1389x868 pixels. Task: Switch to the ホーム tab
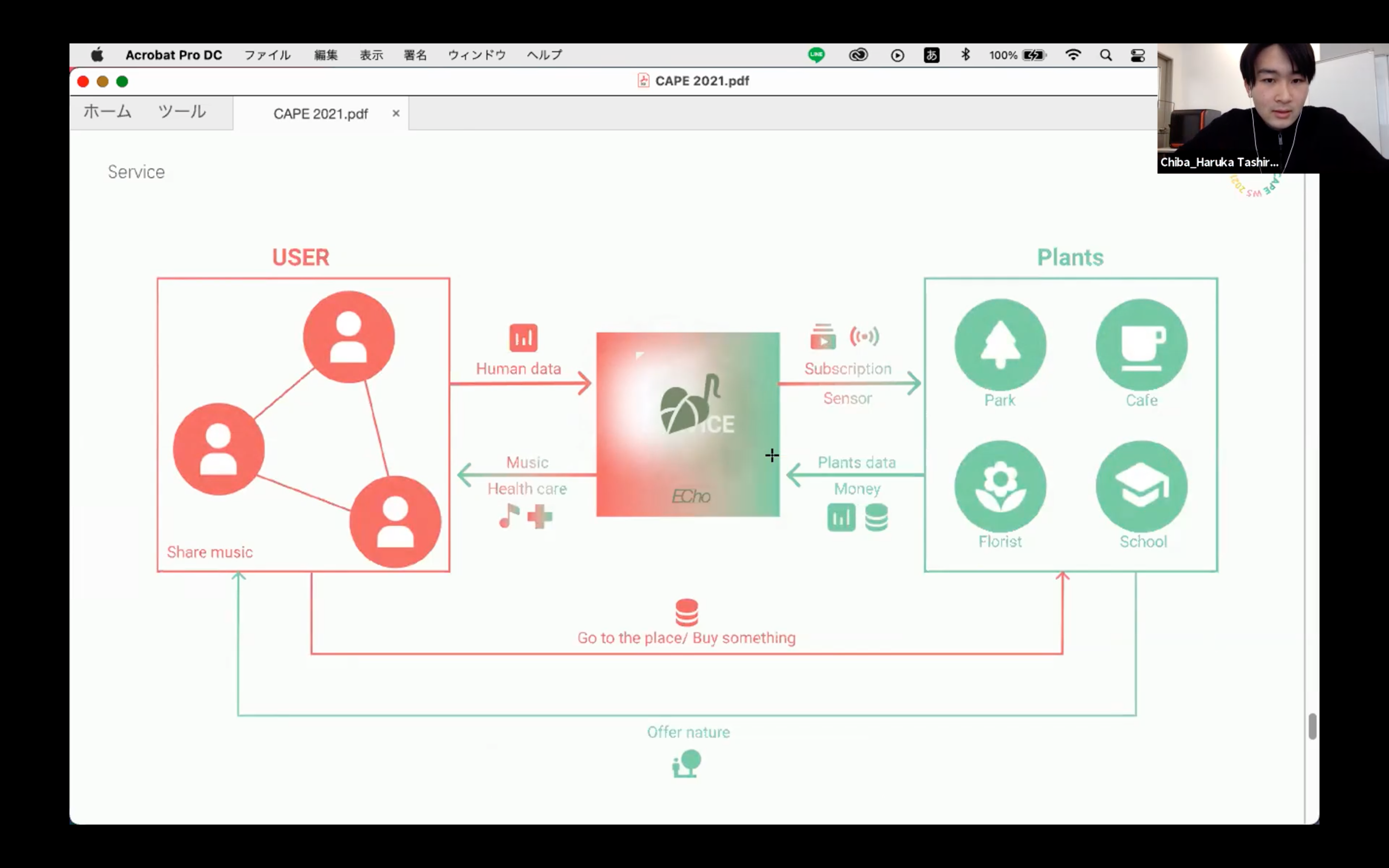pyautogui.click(x=108, y=111)
